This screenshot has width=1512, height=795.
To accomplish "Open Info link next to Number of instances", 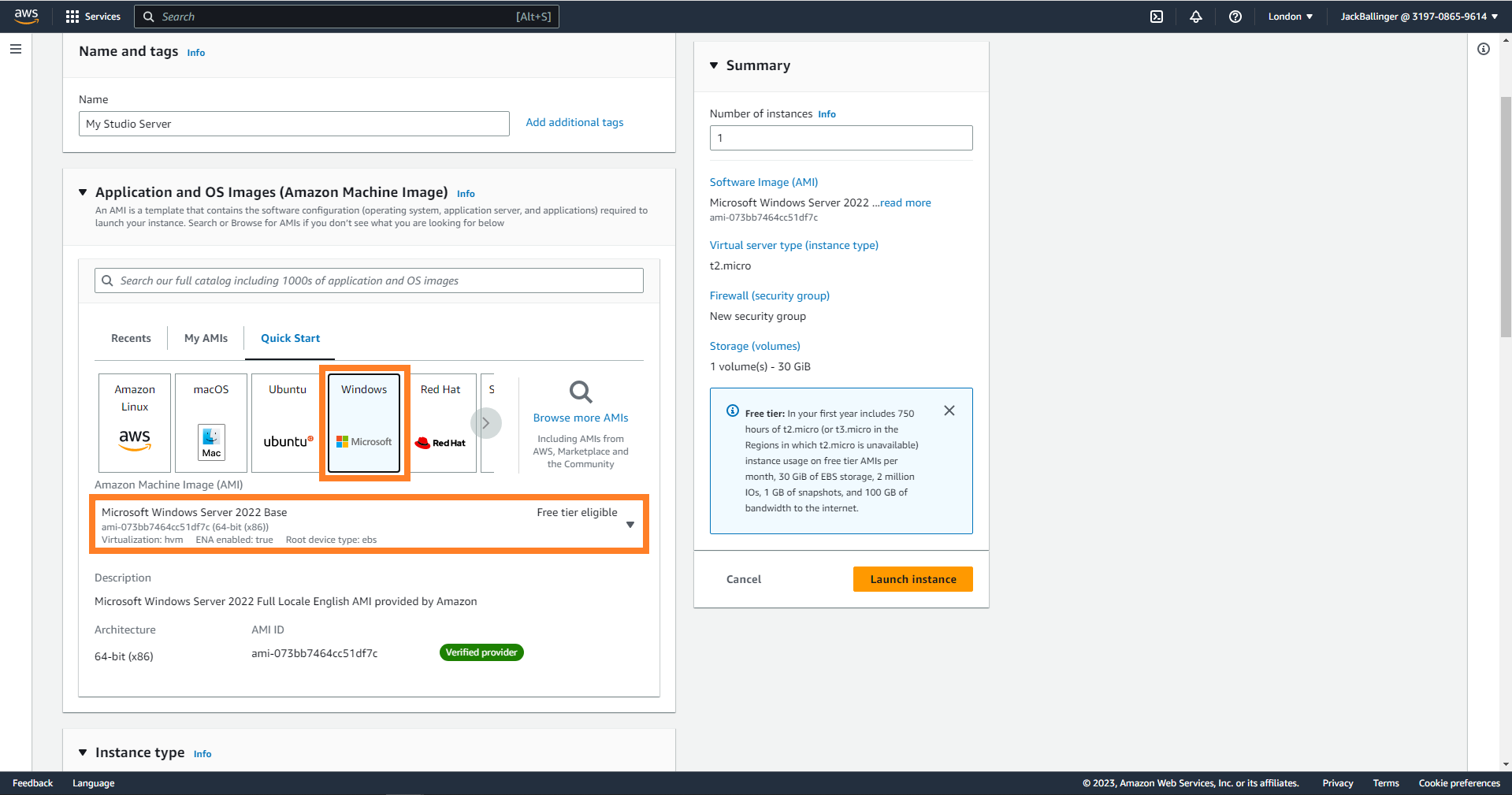I will [x=827, y=114].
